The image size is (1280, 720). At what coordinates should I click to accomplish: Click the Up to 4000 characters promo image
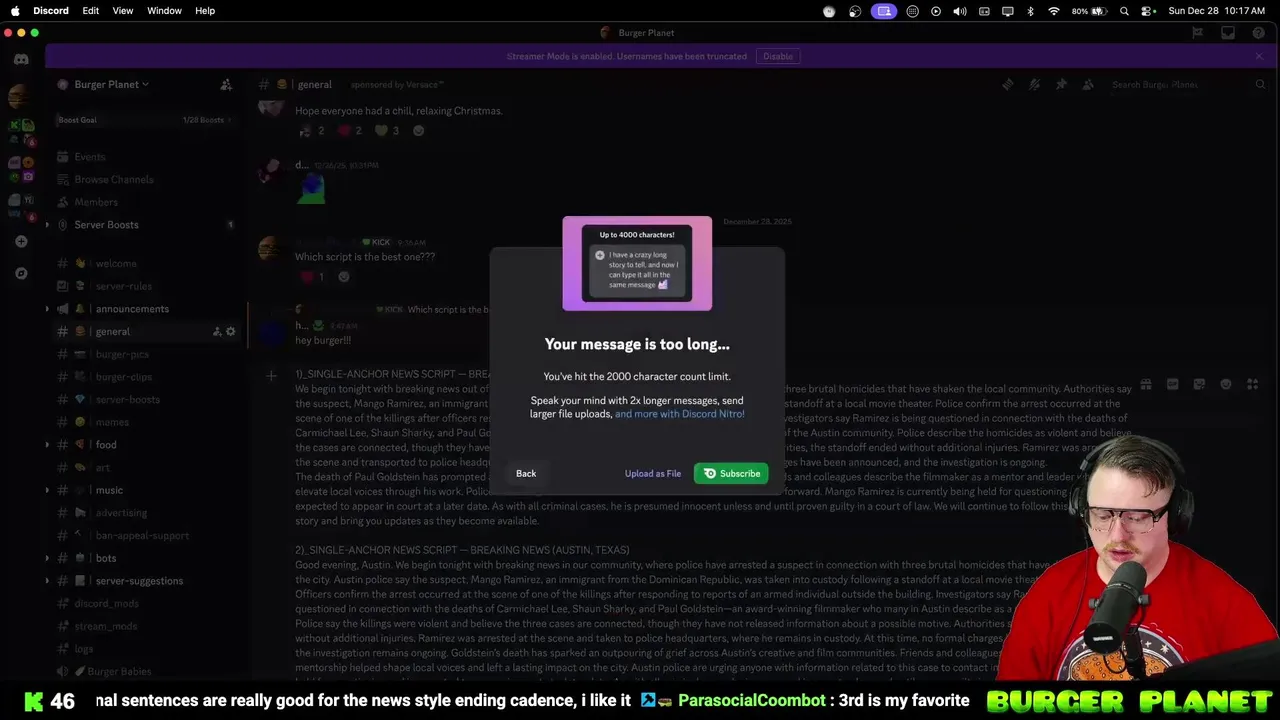(x=637, y=263)
